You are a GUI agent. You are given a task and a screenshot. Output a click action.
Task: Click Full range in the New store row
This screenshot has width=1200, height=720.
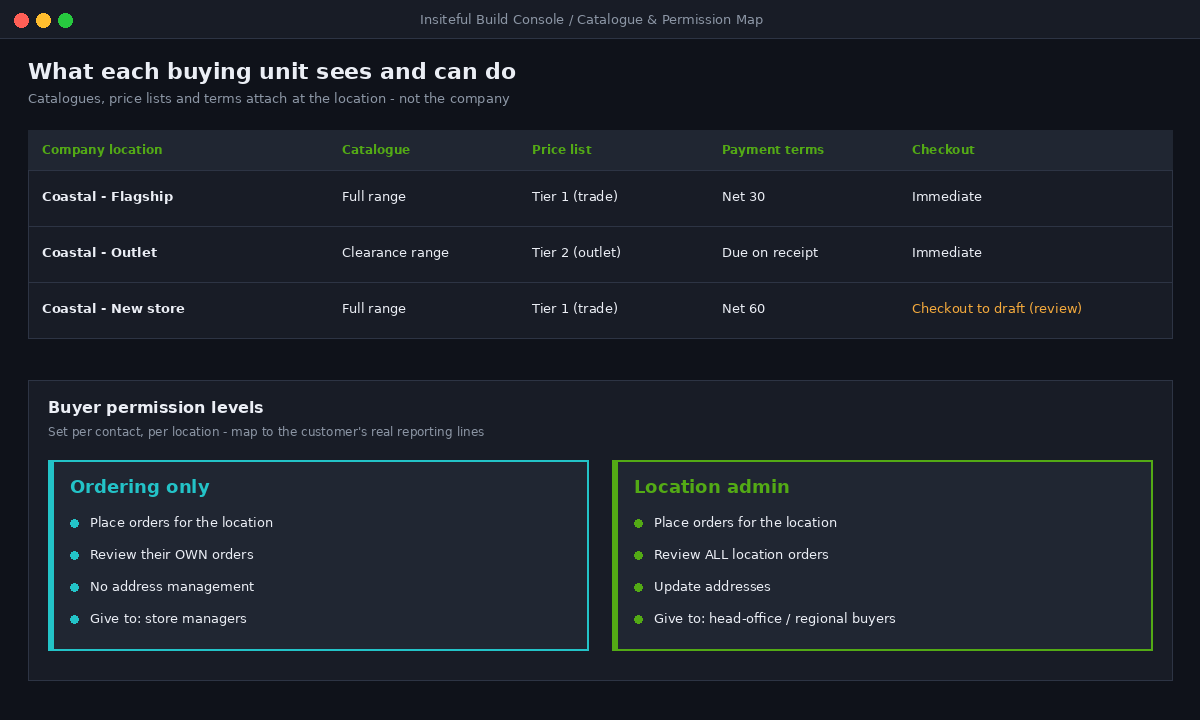click(x=374, y=309)
